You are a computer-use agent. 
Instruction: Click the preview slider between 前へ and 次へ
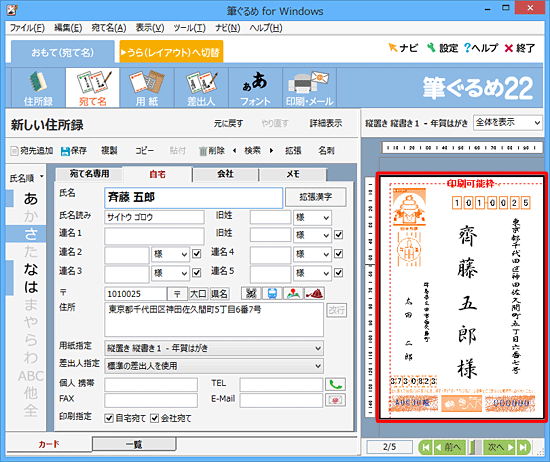click(x=474, y=447)
